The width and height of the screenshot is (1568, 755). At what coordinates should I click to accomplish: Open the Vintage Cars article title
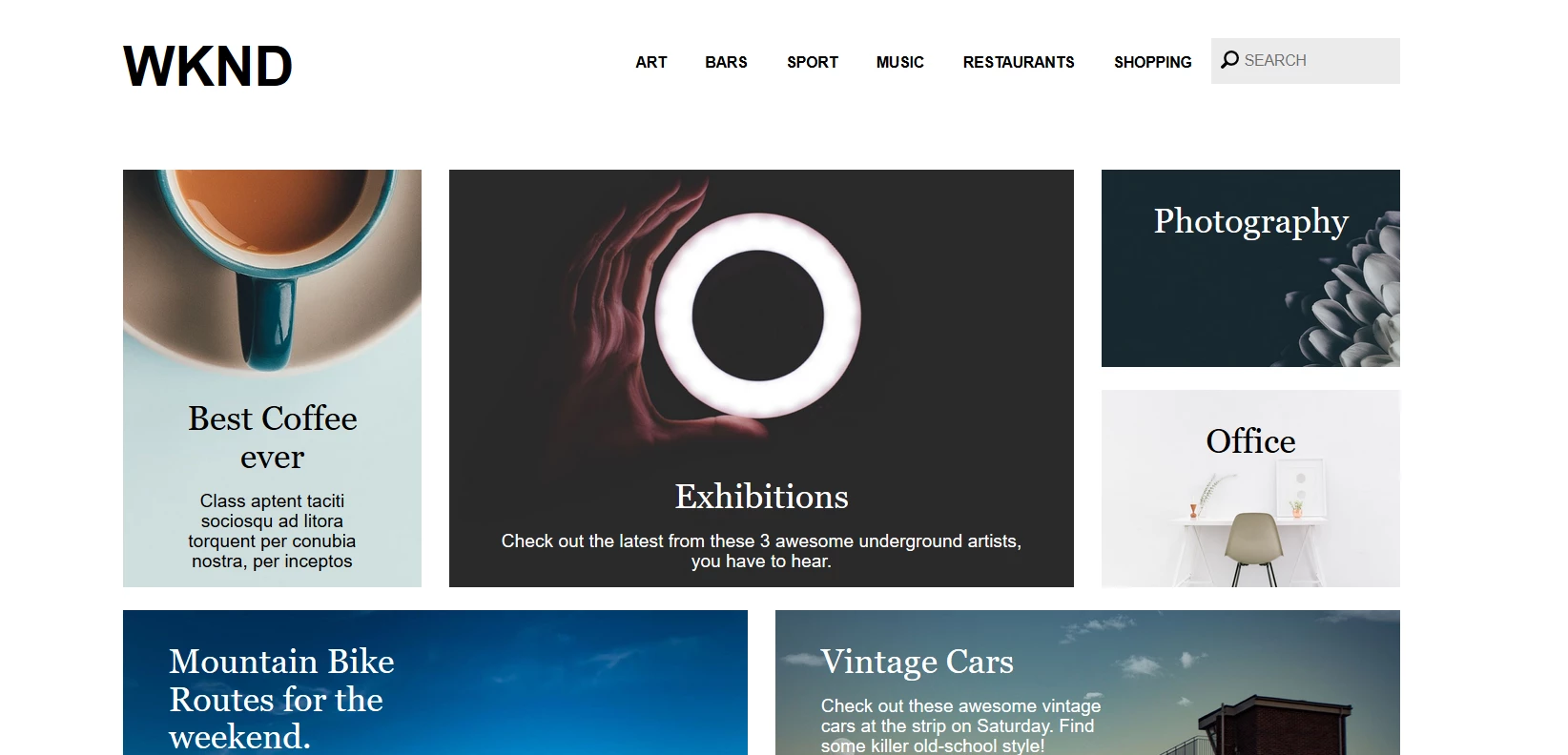pos(918,662)
